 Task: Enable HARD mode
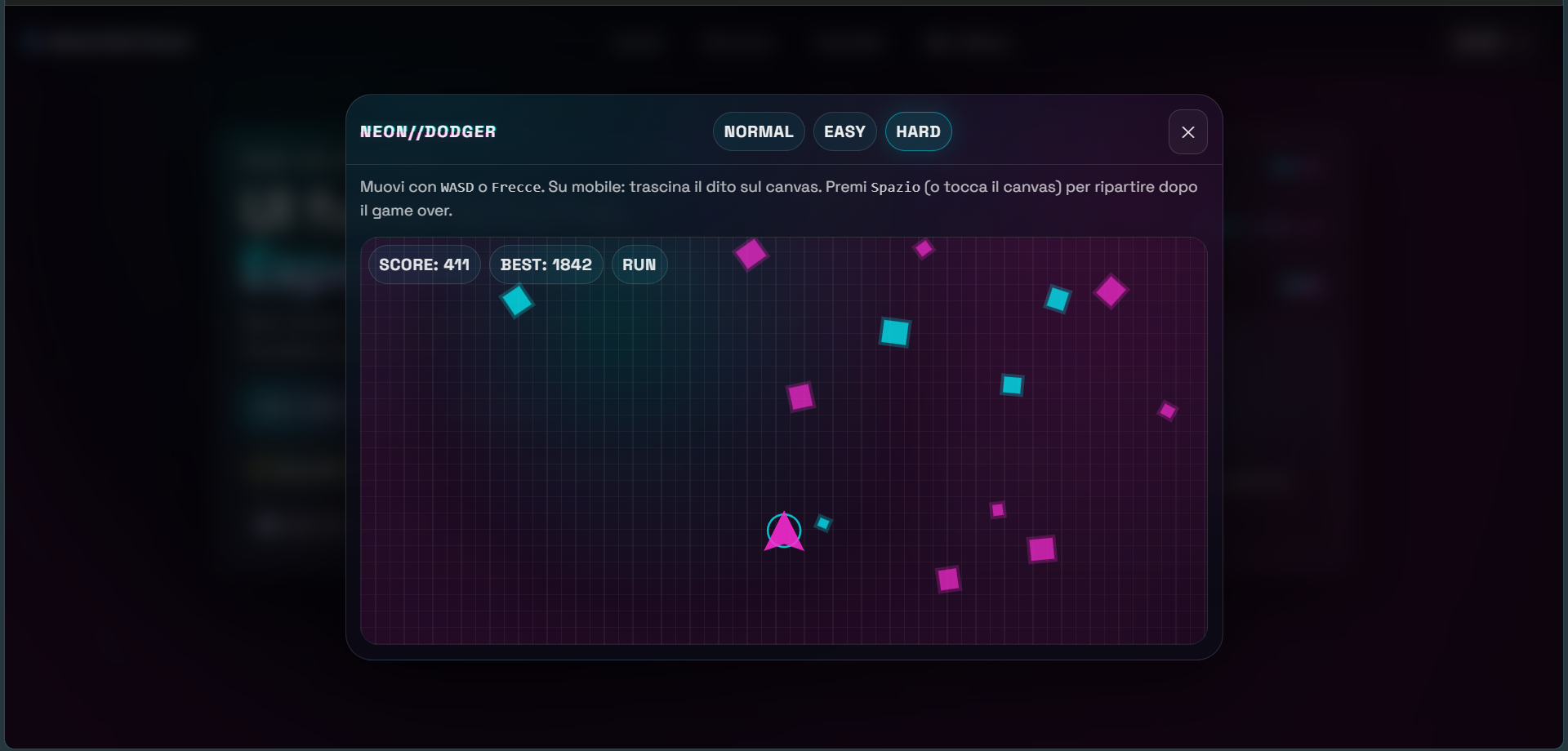[x=918, y=131]
